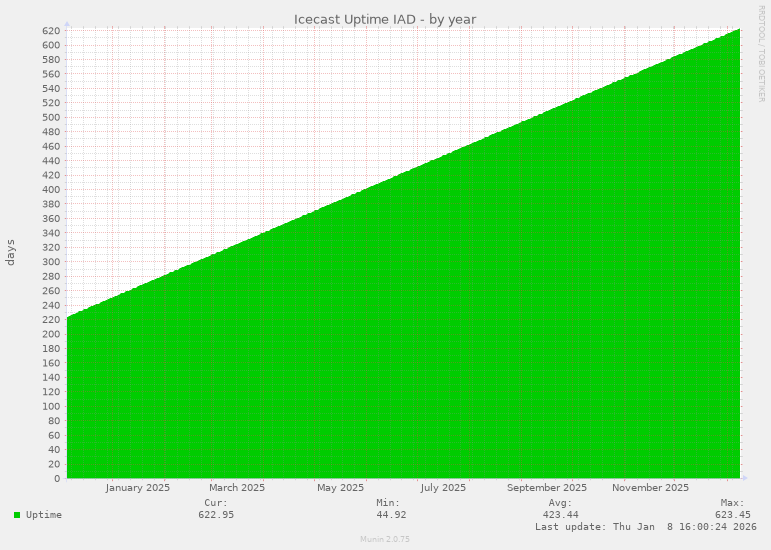Click the 300 y-axis tick label

52,261
